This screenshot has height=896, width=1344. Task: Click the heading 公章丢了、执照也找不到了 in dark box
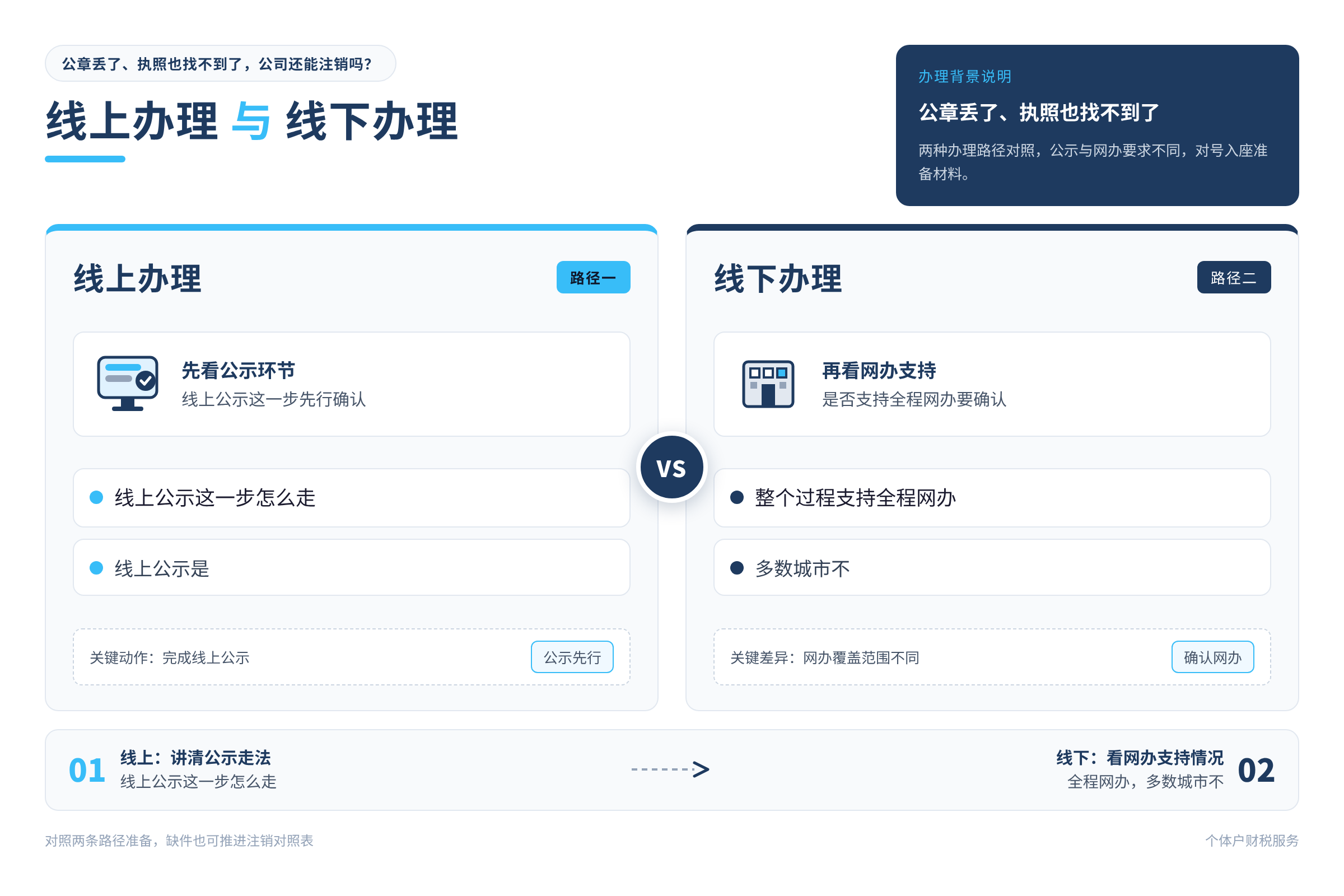coord(1039,113)
